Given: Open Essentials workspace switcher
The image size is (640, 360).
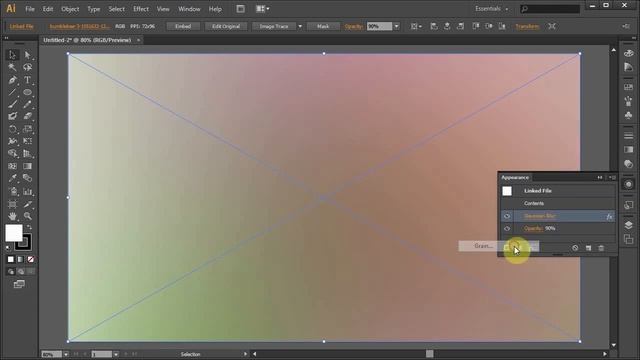Looking at the screenshot, I should (x=491, y=9).
